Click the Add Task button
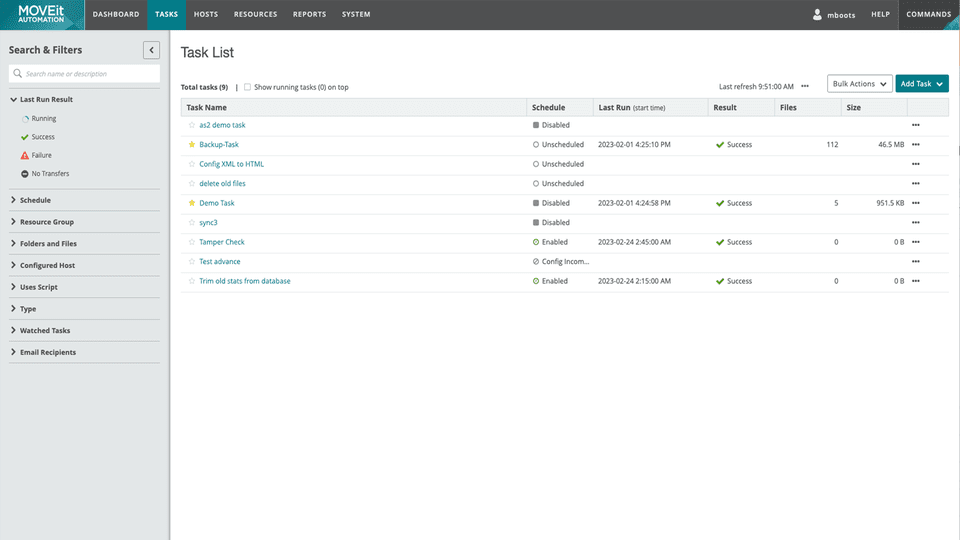 [x=921, y=84]
